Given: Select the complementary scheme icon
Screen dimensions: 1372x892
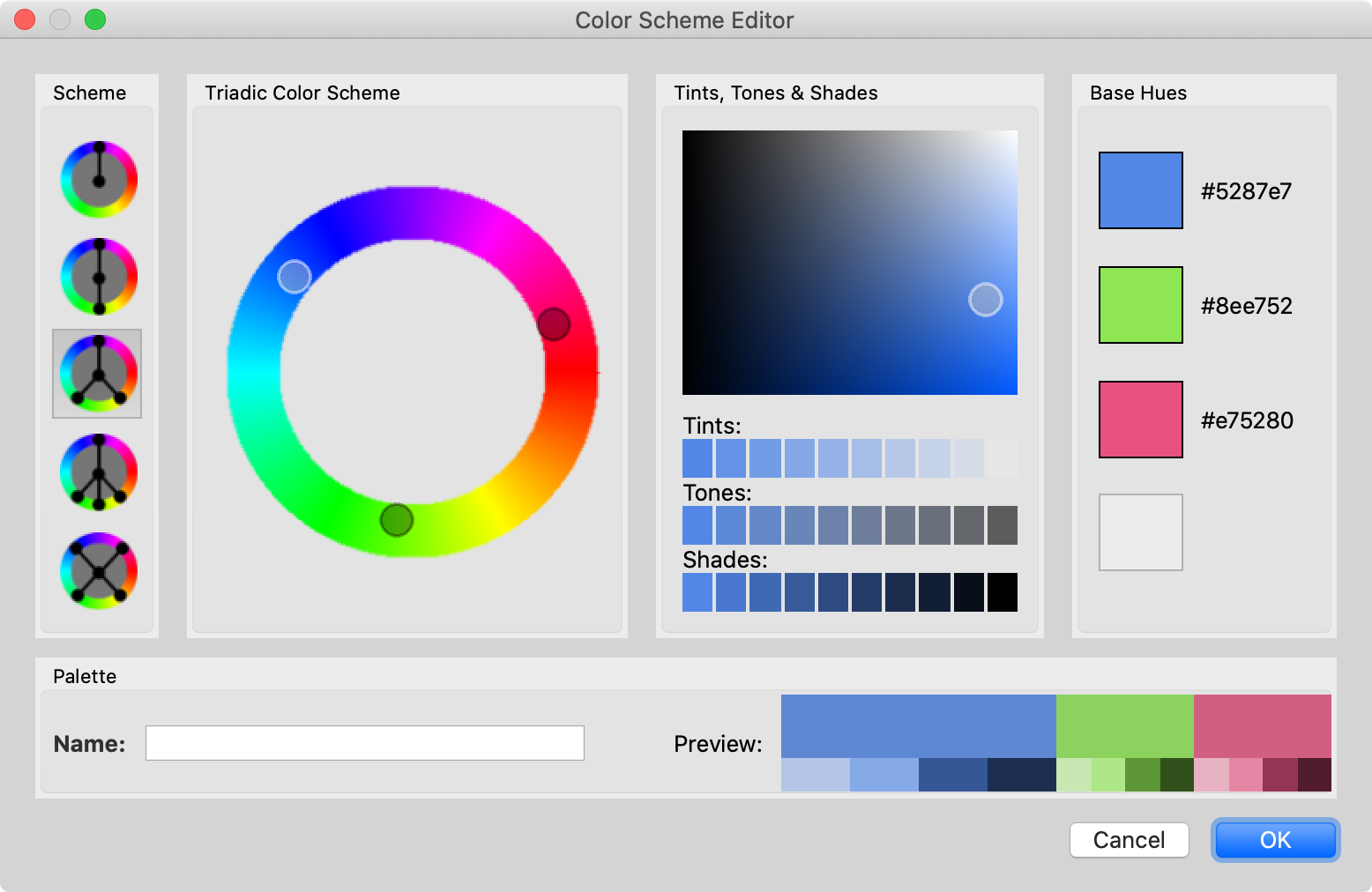Looking at the screenshot, I should pos(99,276).
